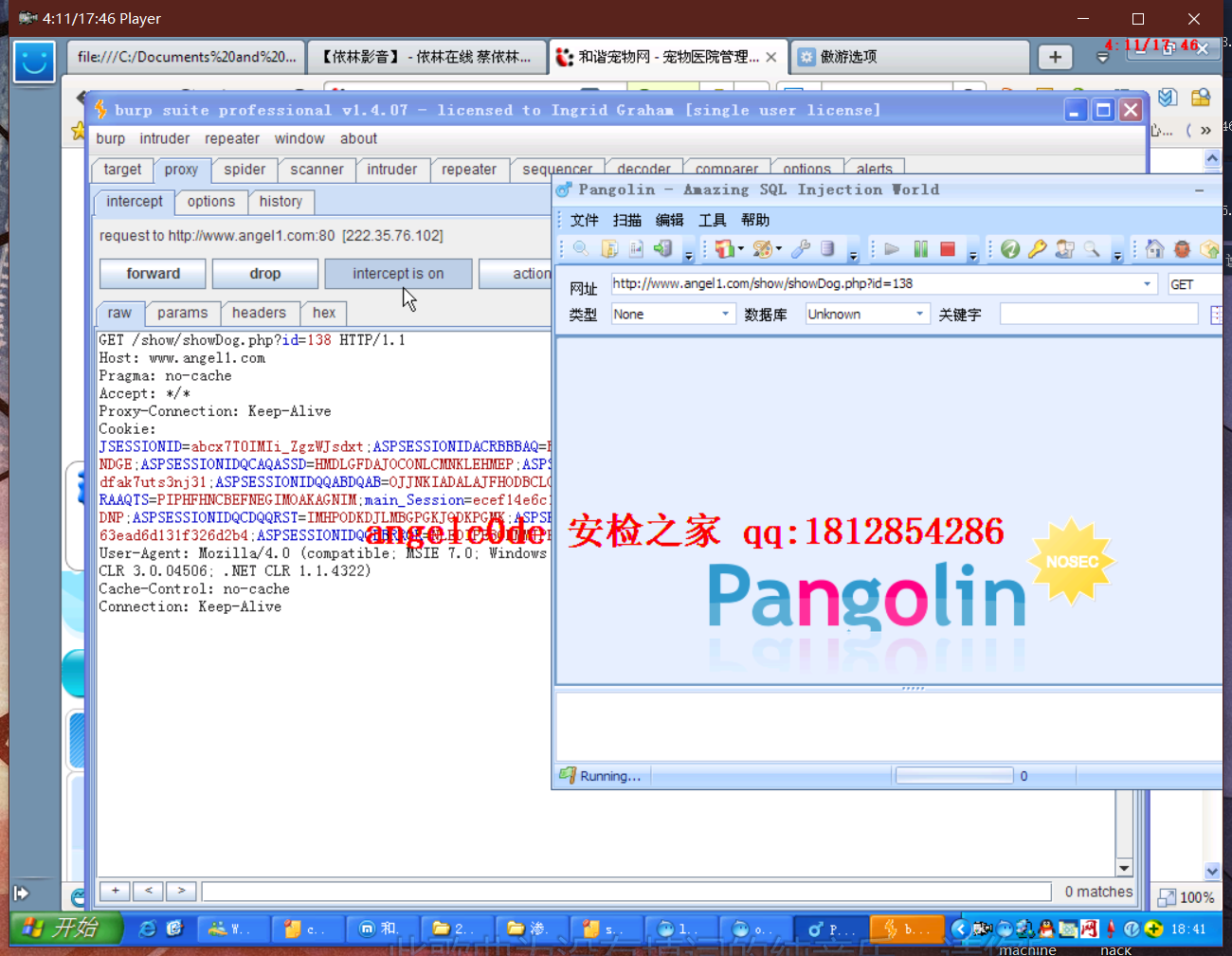Click the '<' previous match button in Burp
The image size is (1232, 956).
(x=149, y=891)
